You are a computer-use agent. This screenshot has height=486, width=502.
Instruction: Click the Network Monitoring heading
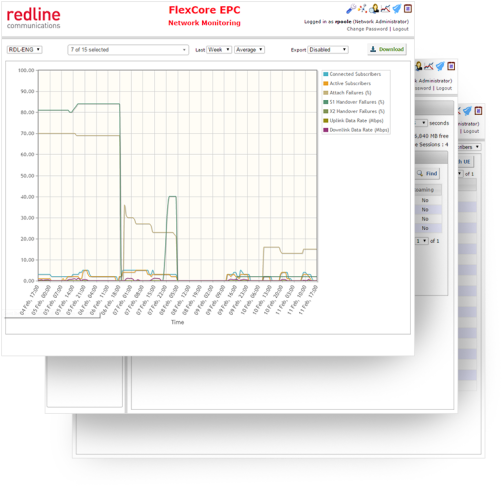[204, 23]
